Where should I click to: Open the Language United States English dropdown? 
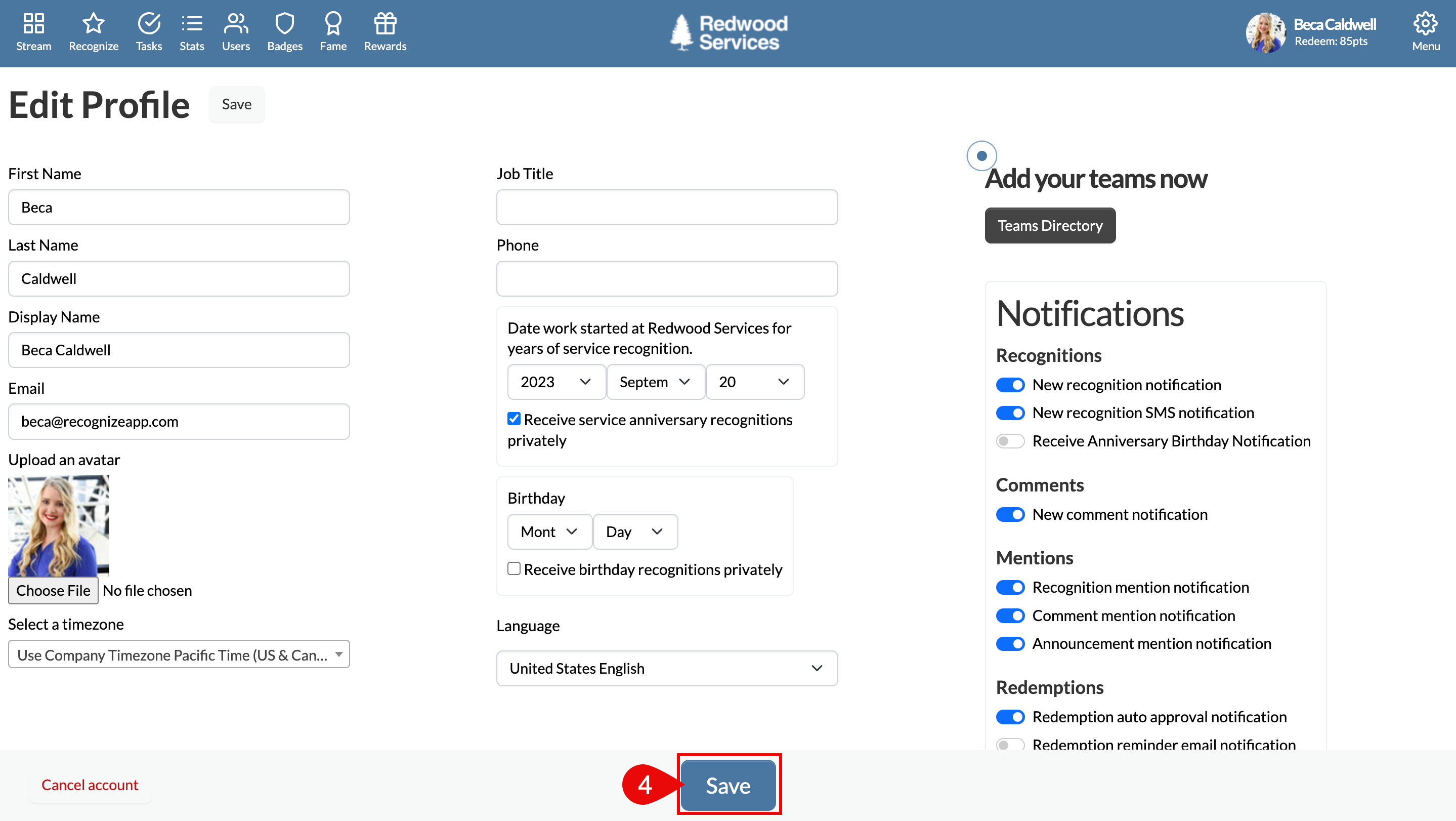(x=667, y=668)
